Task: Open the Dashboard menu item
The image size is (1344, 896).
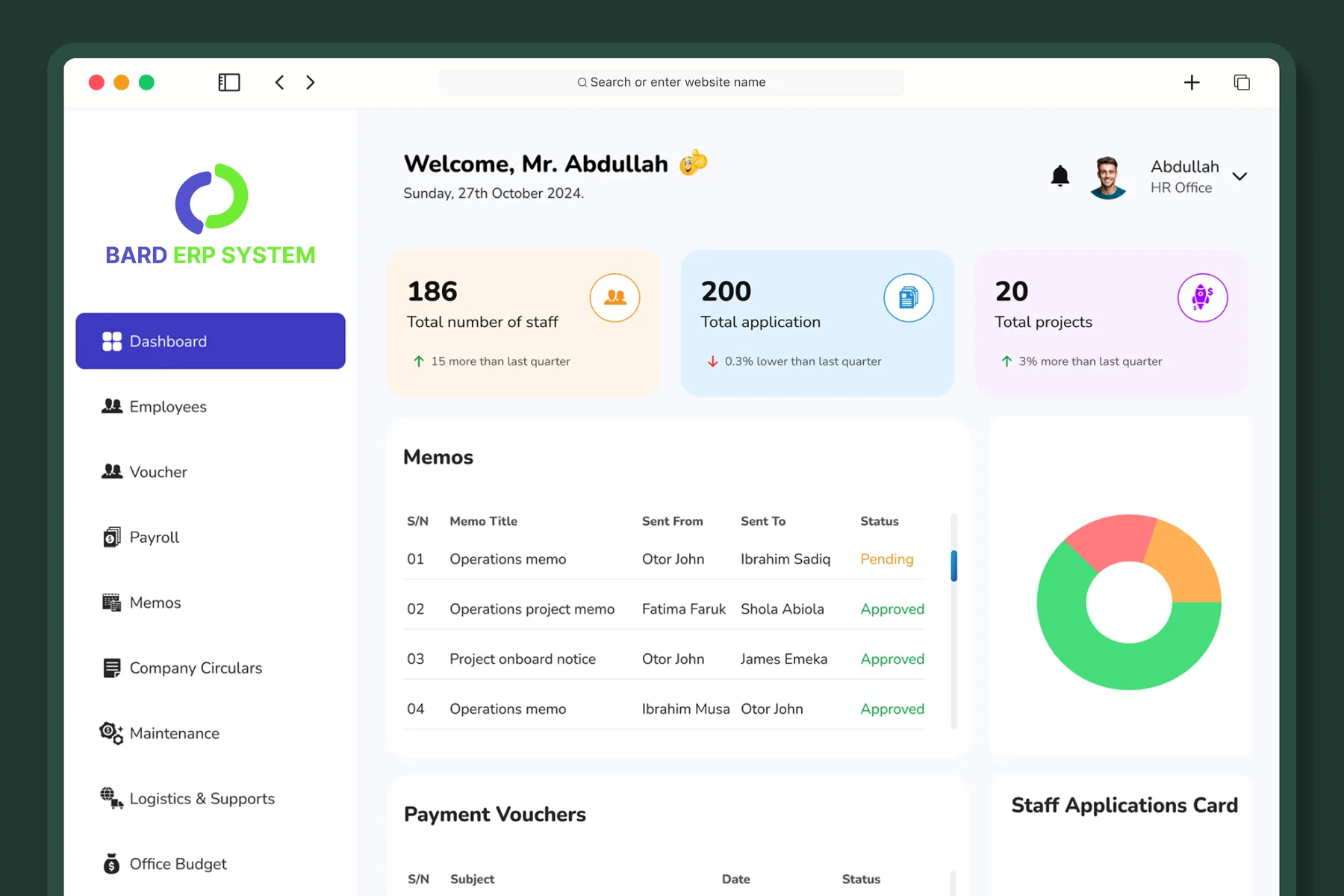Action: (211, 341)
